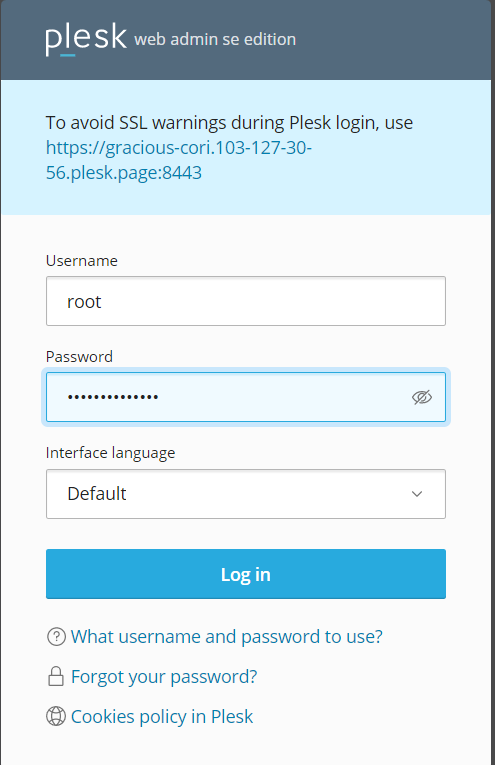Viewport: 495px width, 765px height.
Task: Expand the Interface language chevron arrow
Action: point(417,494)
